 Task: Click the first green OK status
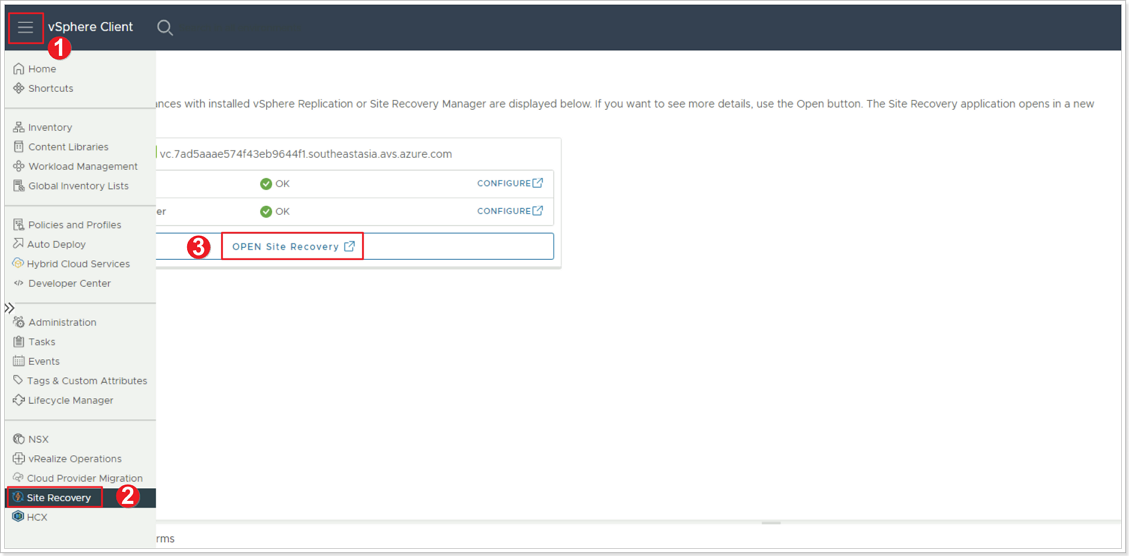pos(274,184)
